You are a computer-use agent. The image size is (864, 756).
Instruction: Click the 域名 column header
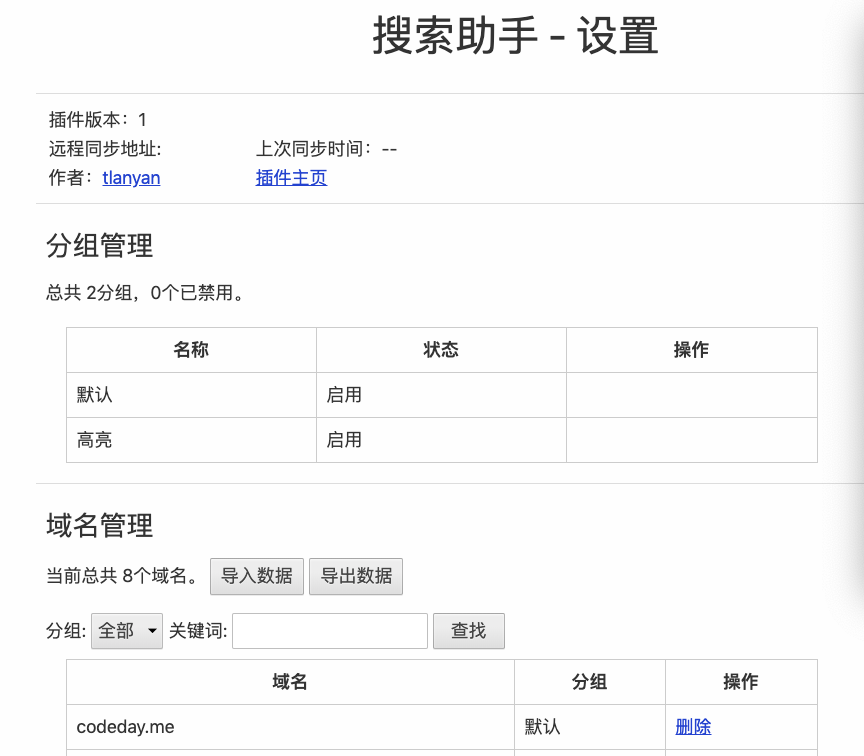[290, 681]
